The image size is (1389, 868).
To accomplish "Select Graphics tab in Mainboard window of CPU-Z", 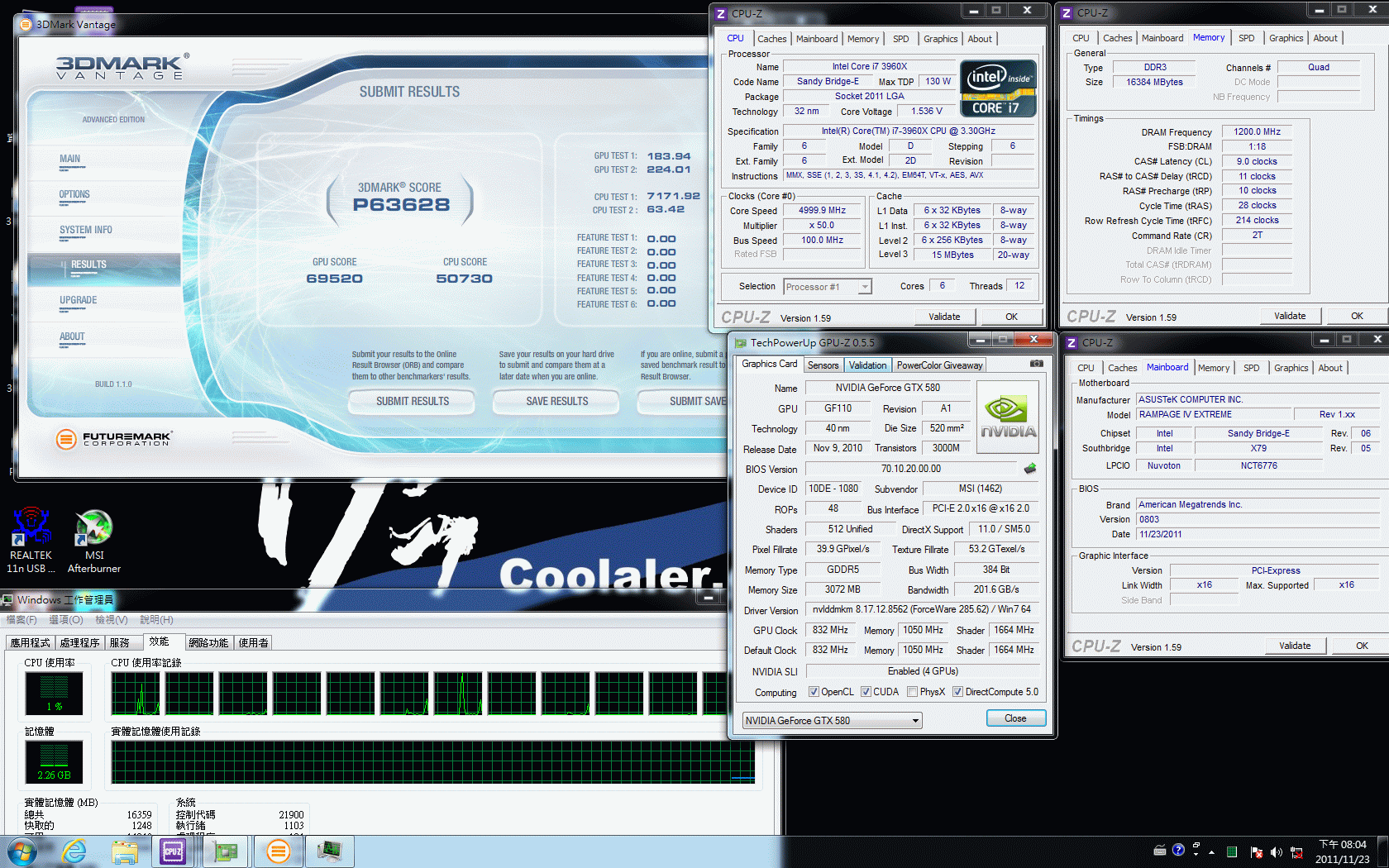I will click(1291, 368).
